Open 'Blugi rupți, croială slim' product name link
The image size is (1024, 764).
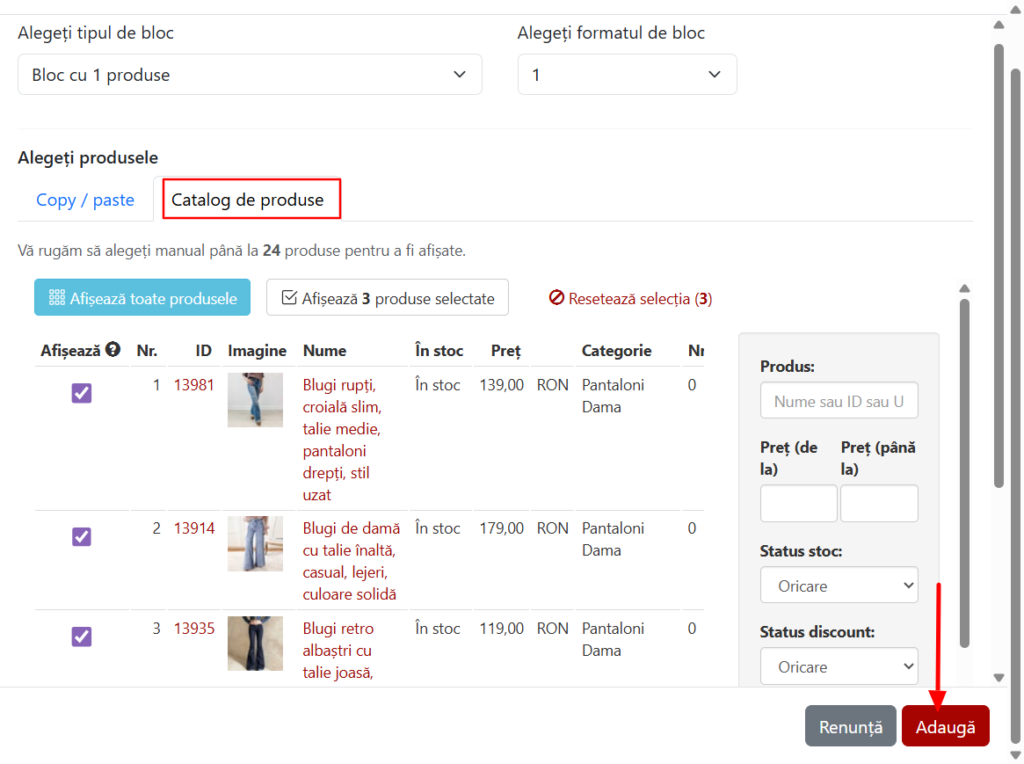[x=342, y=439]
